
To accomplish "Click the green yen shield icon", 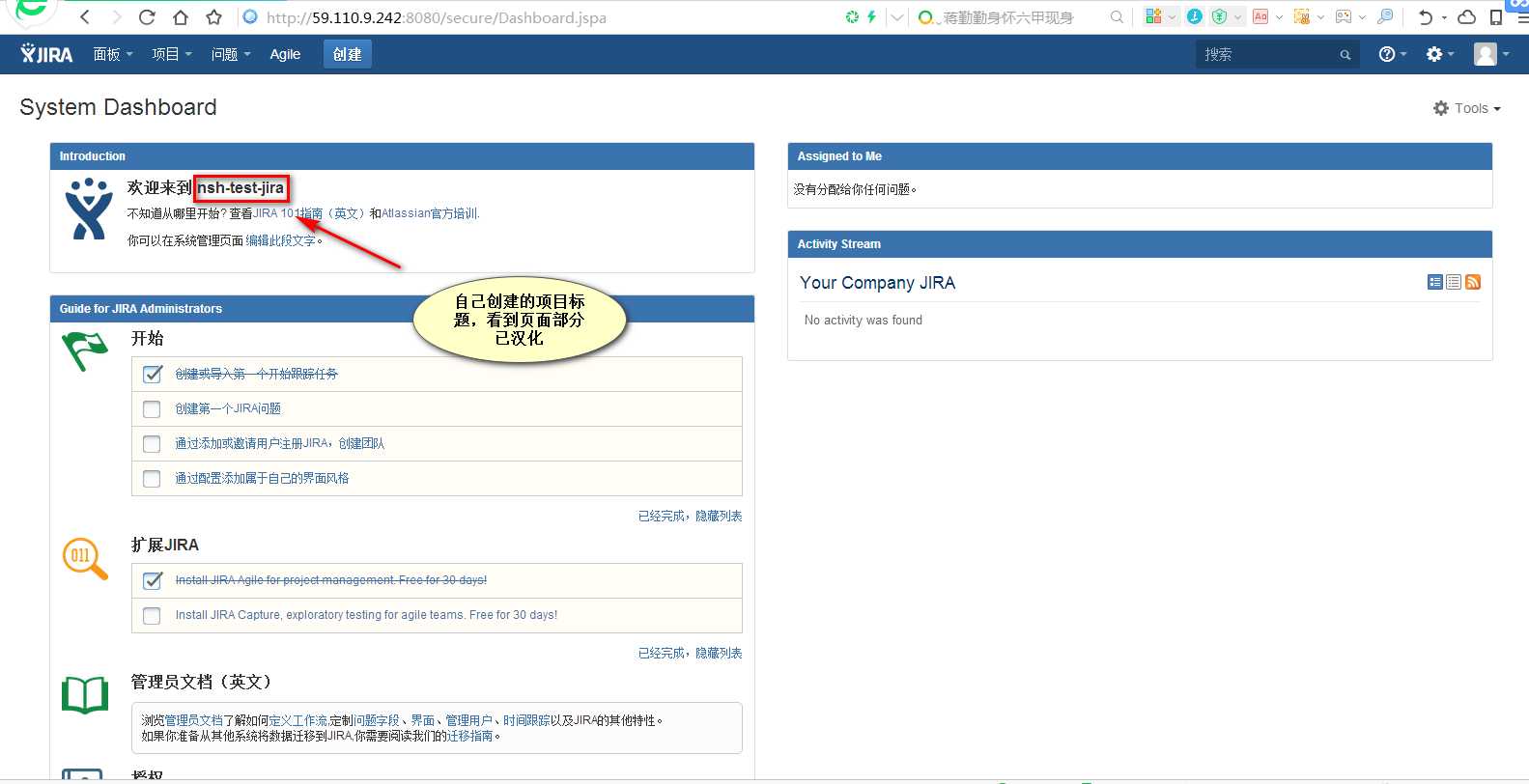I will [x=1219, y=16].
